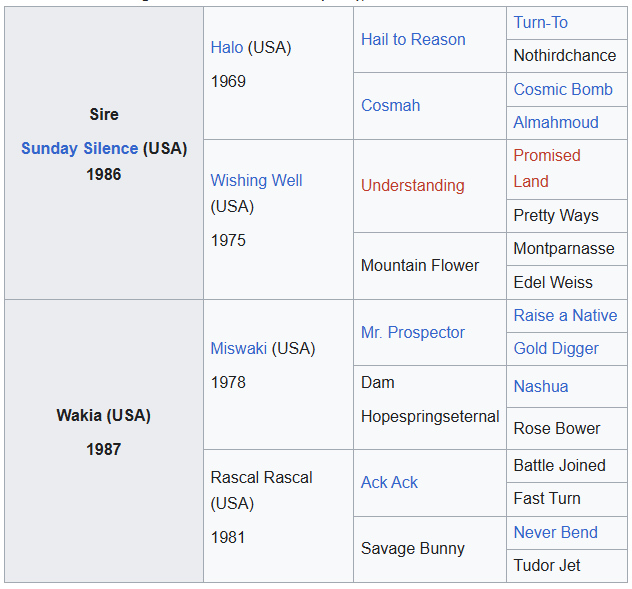This screenshot has height=589, width=632.
Task: Click the Battle Joined cell text
Action: click(x=559, y=466)
